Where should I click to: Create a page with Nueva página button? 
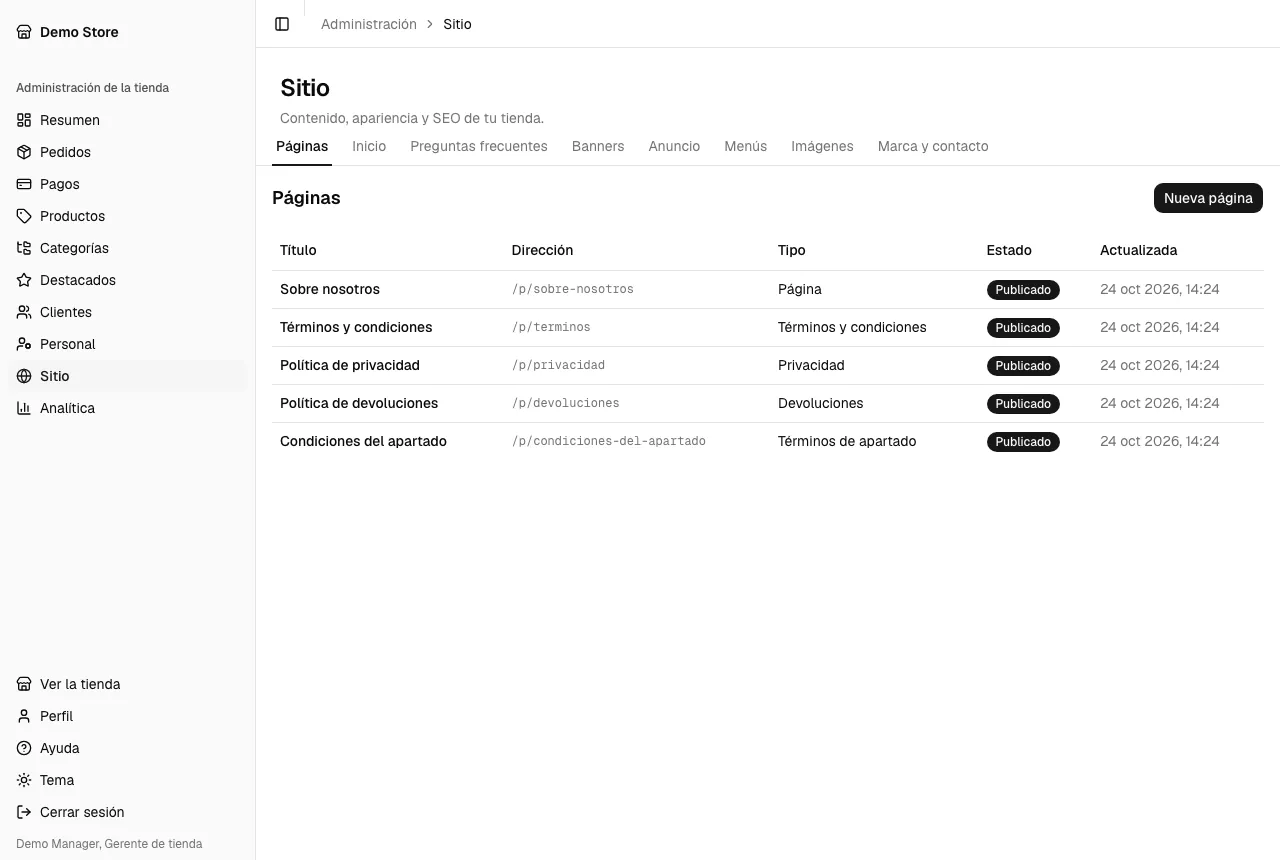coord(1208,198)
